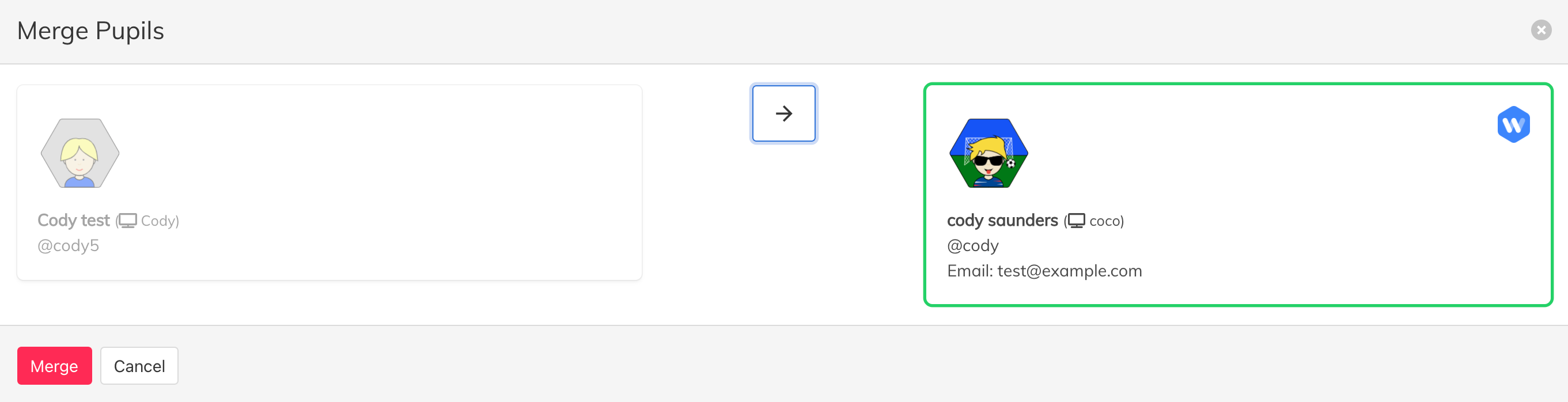Click the test@example.com email line
This screenshot has width=1568, height=402.
tap(1044, 271)
